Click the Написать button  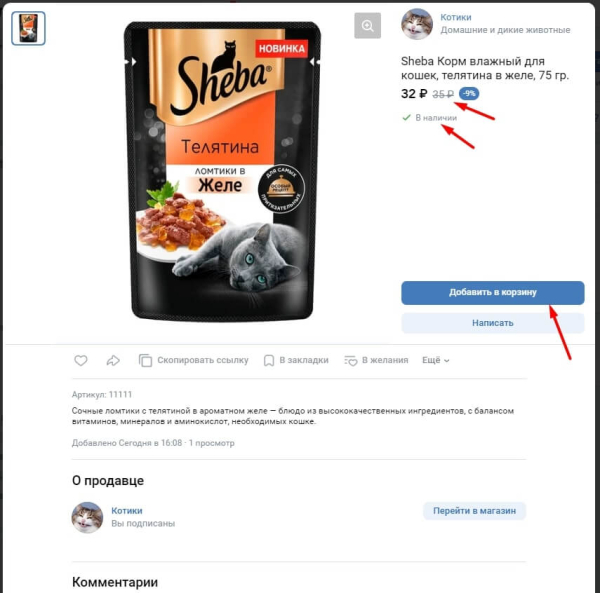pos(492,323)
